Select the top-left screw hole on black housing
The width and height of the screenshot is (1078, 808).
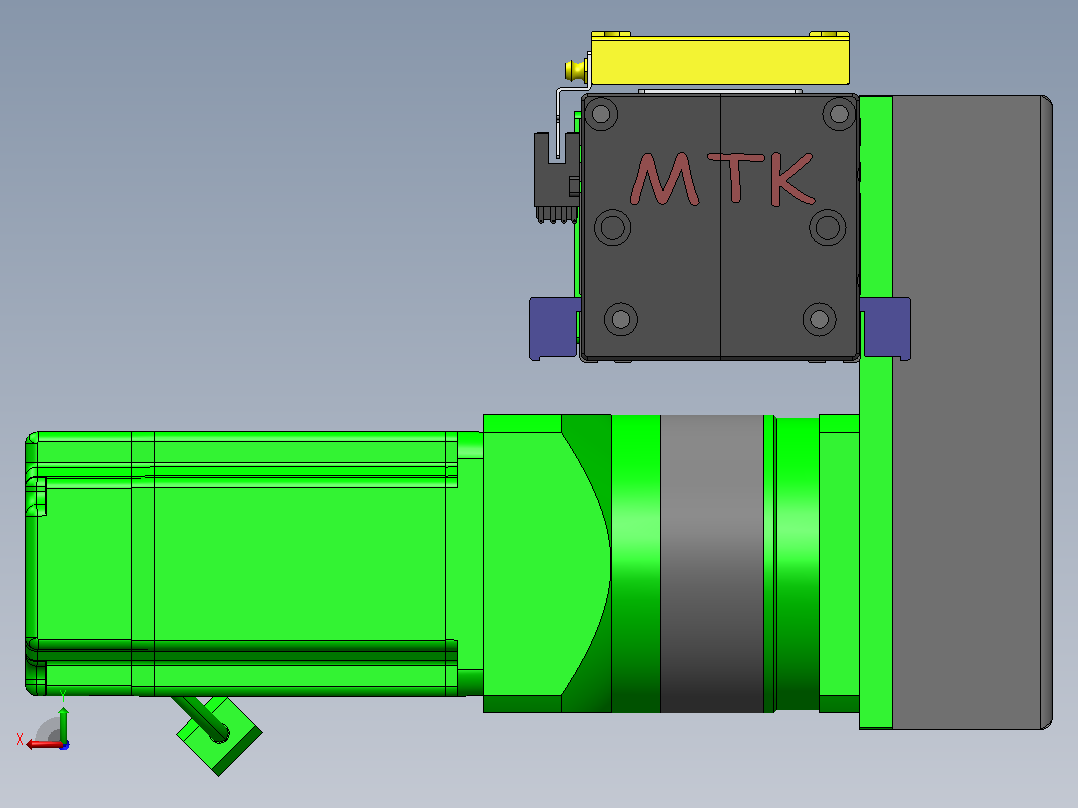(x=601, y=113)
